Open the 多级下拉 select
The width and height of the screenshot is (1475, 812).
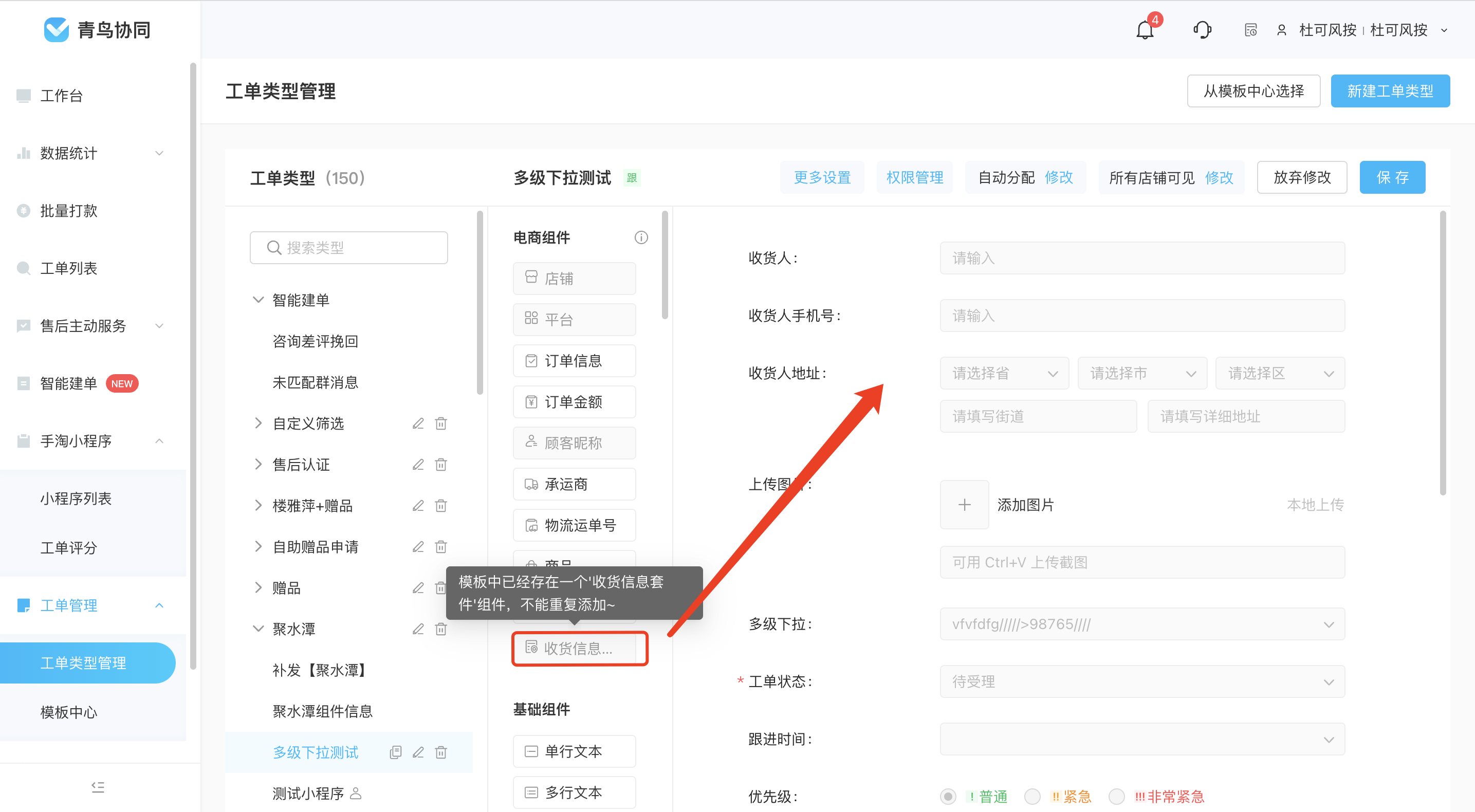1142,623
